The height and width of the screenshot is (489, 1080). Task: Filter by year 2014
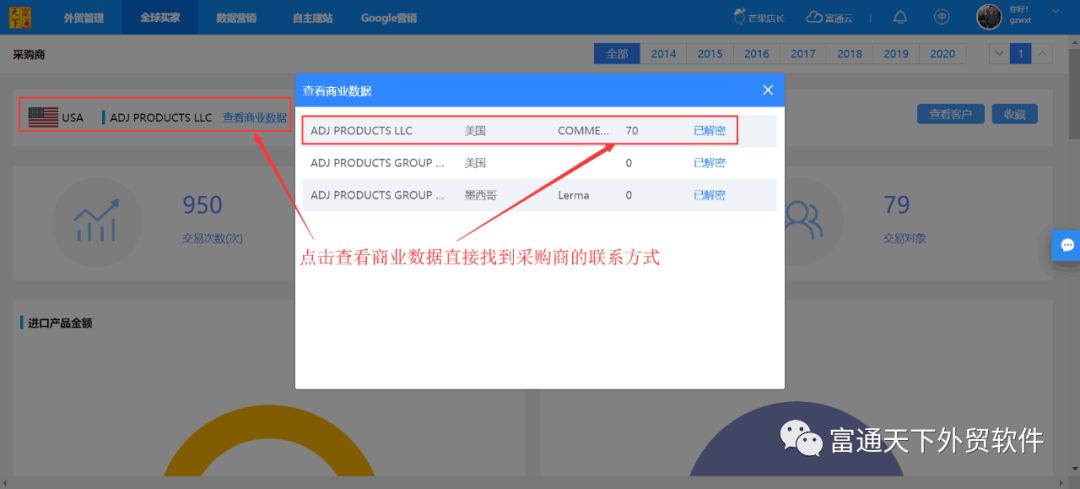(x=663, y=54)
